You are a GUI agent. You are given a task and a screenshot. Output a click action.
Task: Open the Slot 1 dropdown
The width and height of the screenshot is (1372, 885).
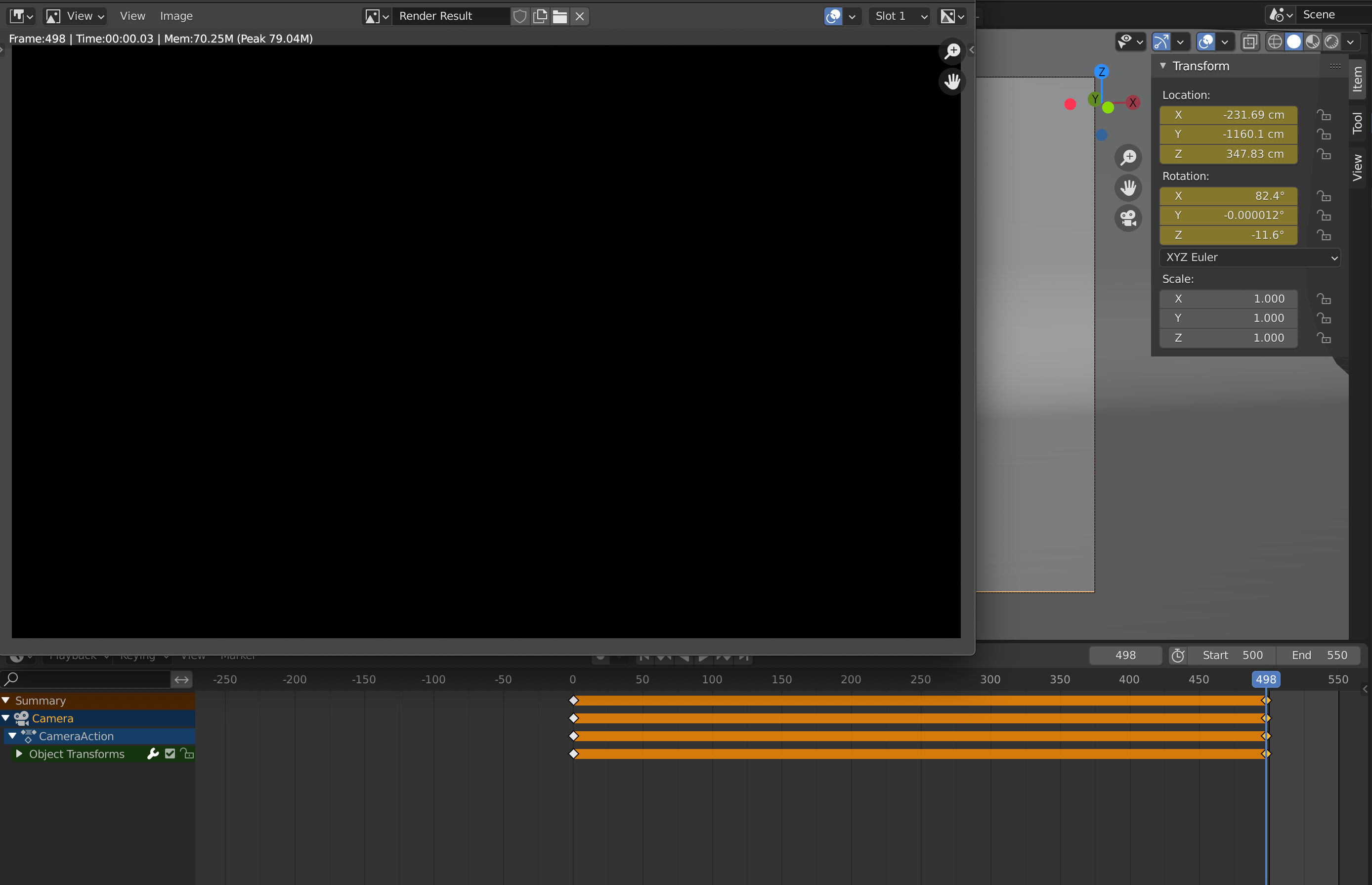(x=900, y=16)
